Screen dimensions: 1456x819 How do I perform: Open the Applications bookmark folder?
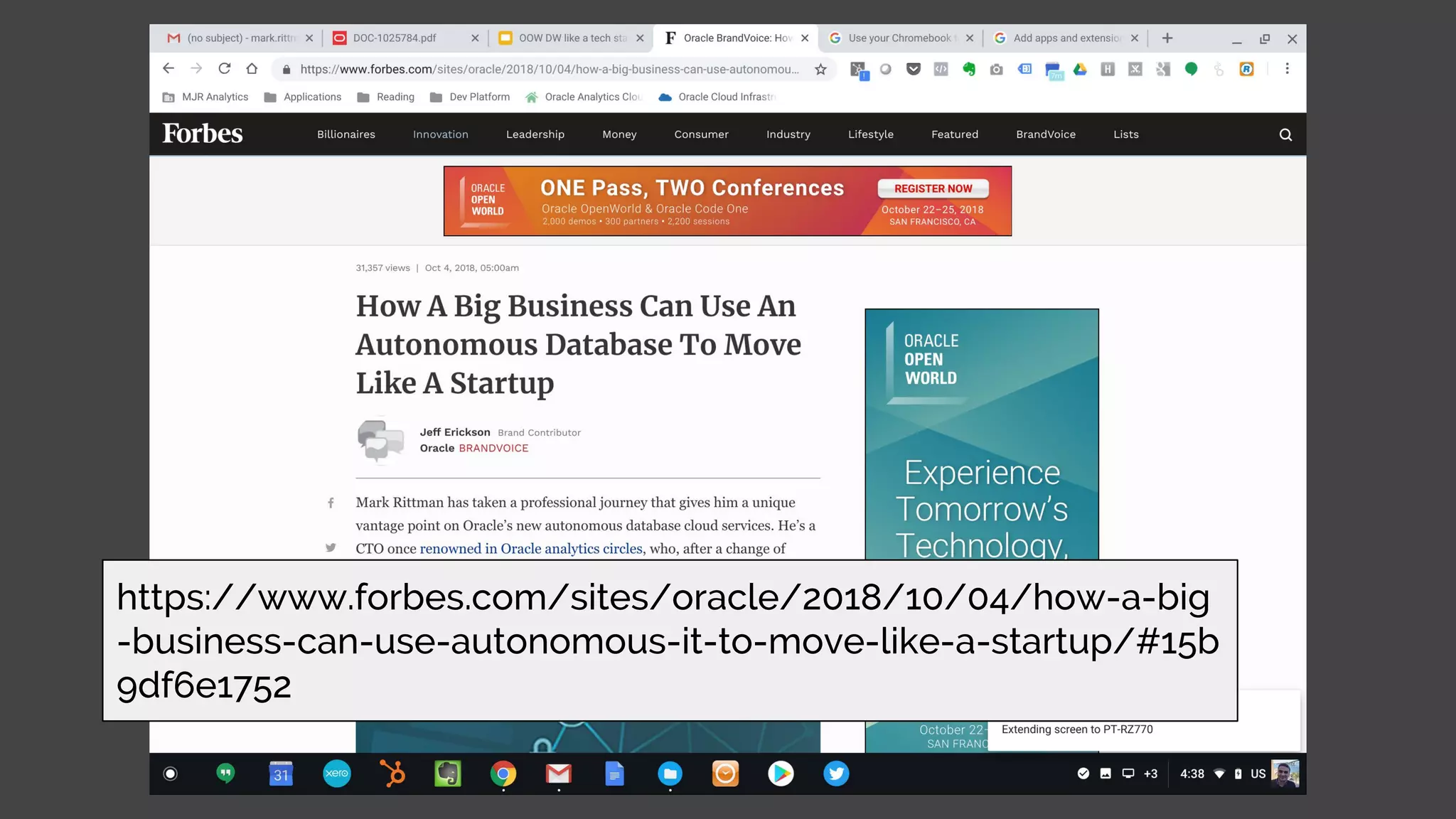[303, 97]
